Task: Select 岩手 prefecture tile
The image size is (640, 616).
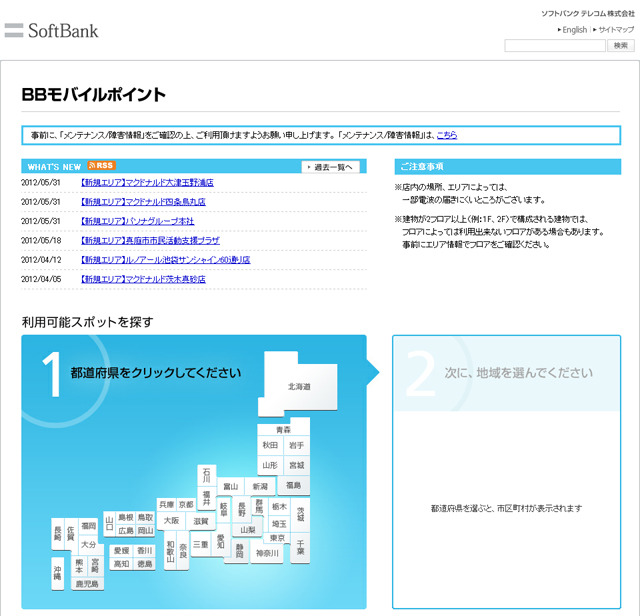Action: (296, 445)
